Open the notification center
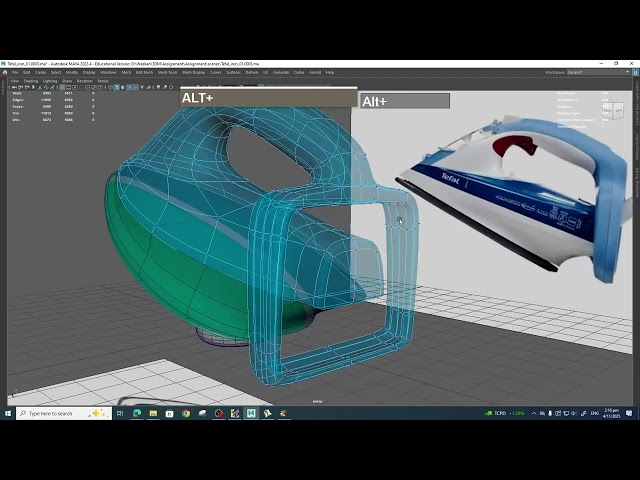 (629, 413)
